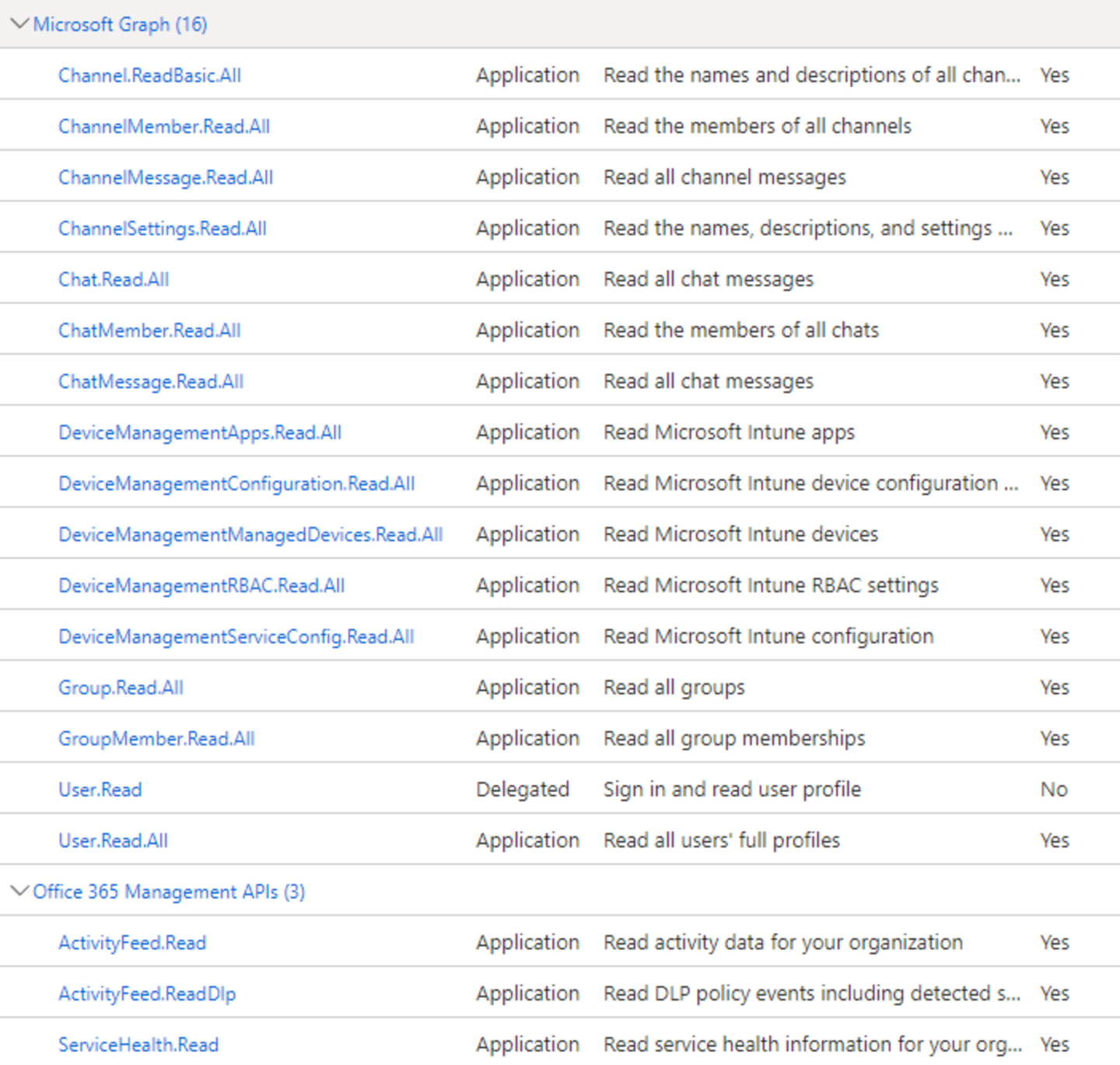Open ChannelSettings.Read.All permission details
The width and height of the screenshot is (1120, 1065).
[163, 229]
